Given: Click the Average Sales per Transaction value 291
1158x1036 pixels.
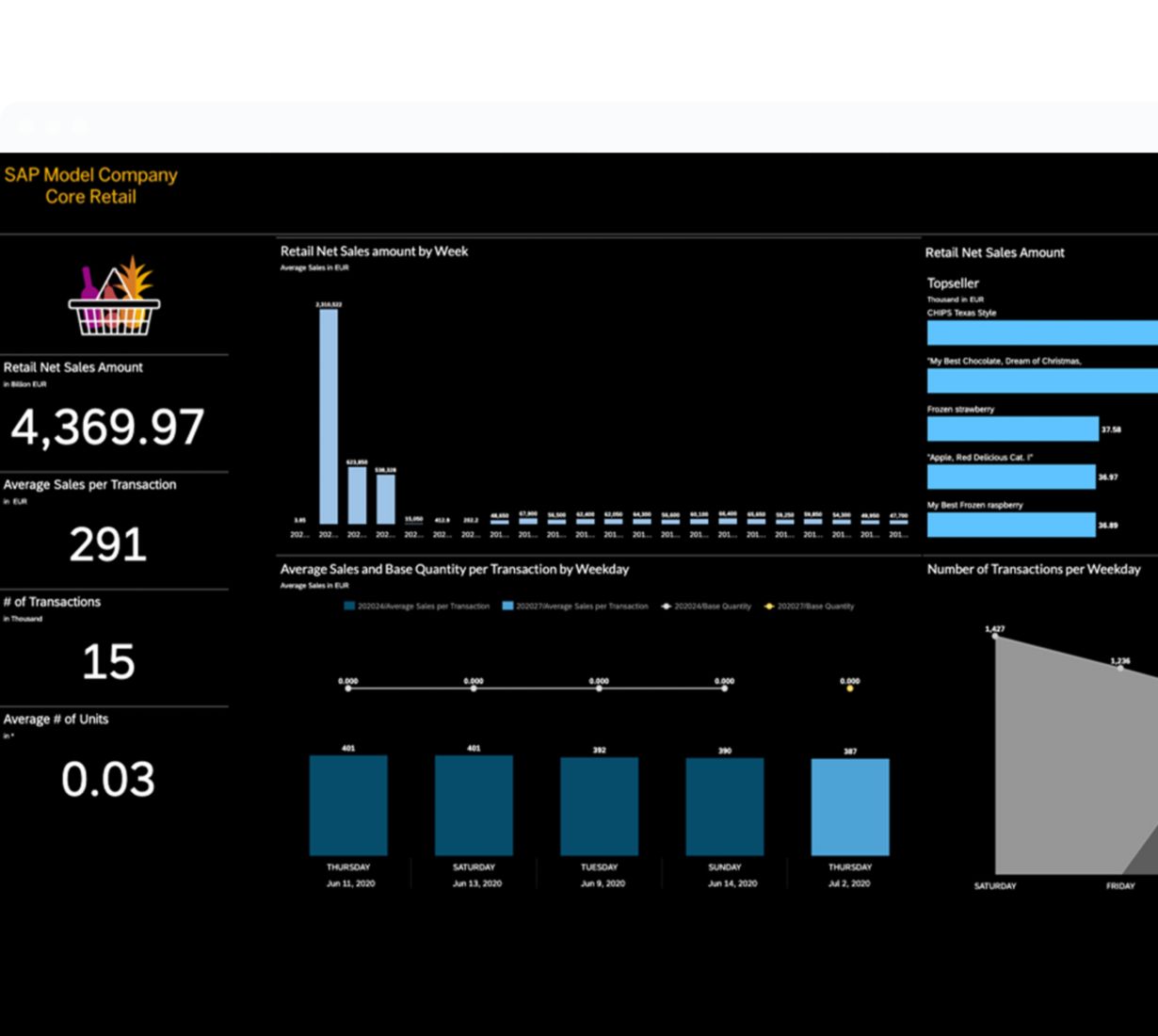Looking at the screenshot, I should click(x=108, y=544).
